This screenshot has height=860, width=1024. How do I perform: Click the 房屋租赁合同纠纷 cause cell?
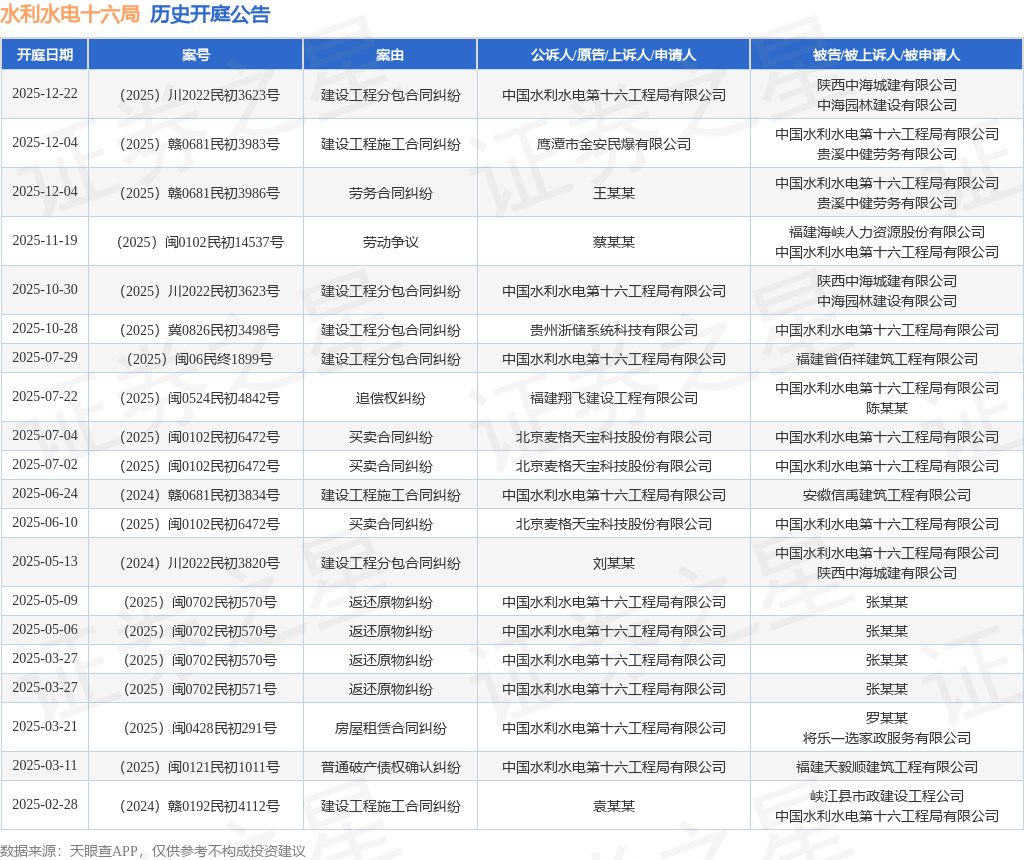tap(391, 728)
